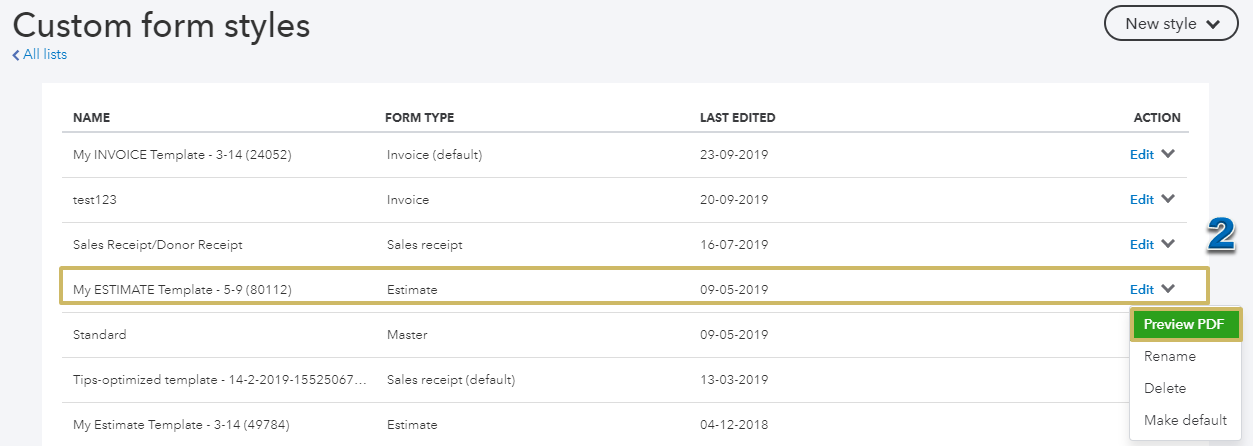This screenshot has width=1253, height=446.
Task: Select the Standard master template row
Action: click(x=100, y=335)
